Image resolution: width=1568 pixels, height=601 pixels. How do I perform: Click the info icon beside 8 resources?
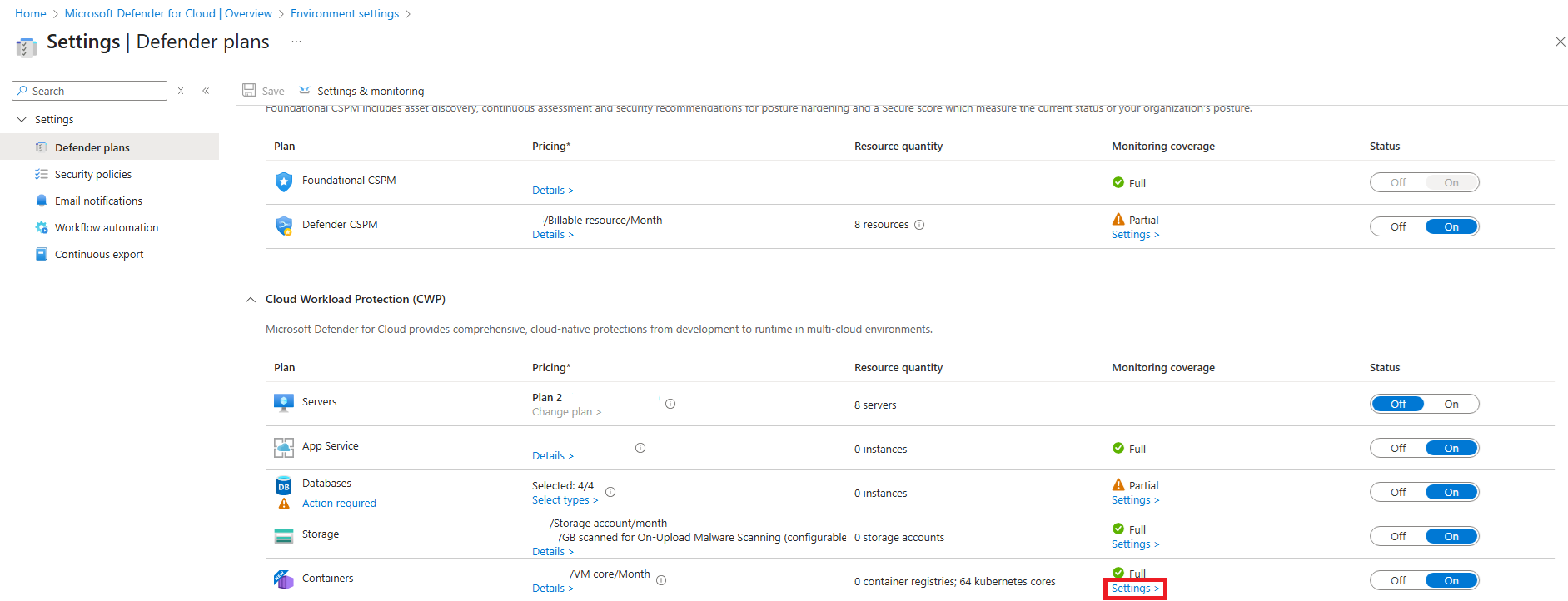(919, 225)
